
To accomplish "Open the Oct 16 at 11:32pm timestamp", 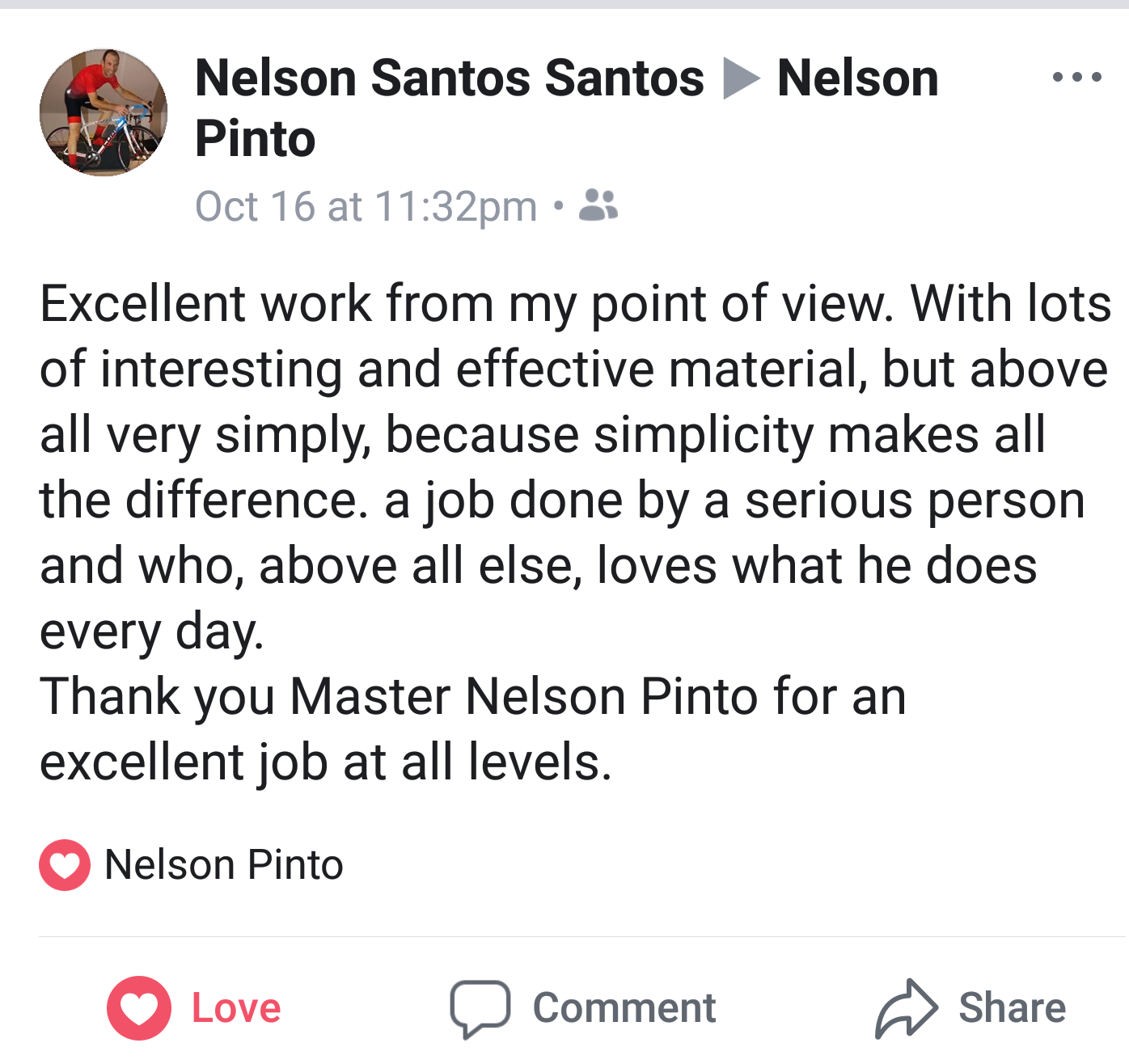I will pos(366,206).
